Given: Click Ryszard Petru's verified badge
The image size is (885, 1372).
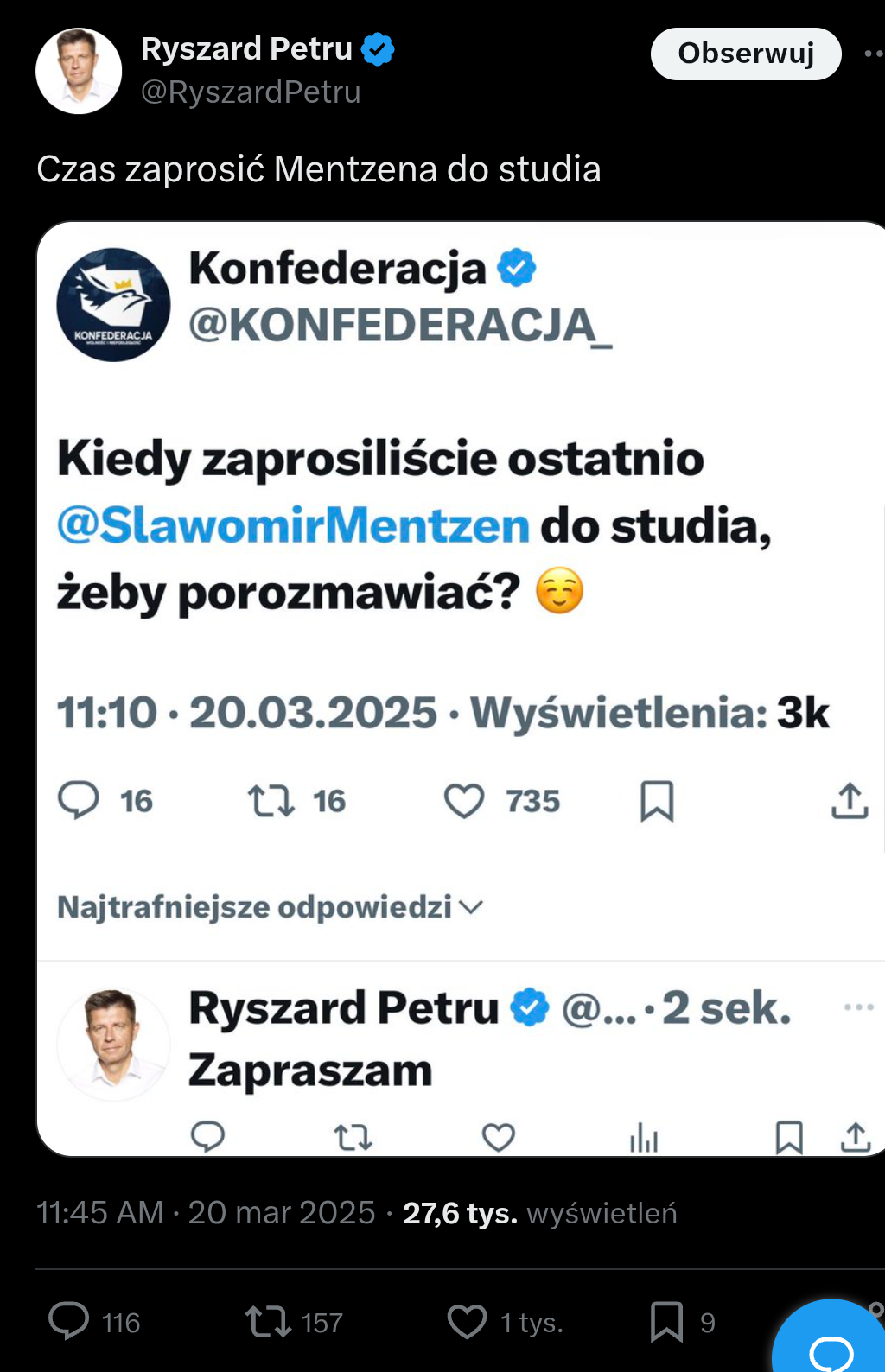Looking at the screenshot, I should [378, 49].
